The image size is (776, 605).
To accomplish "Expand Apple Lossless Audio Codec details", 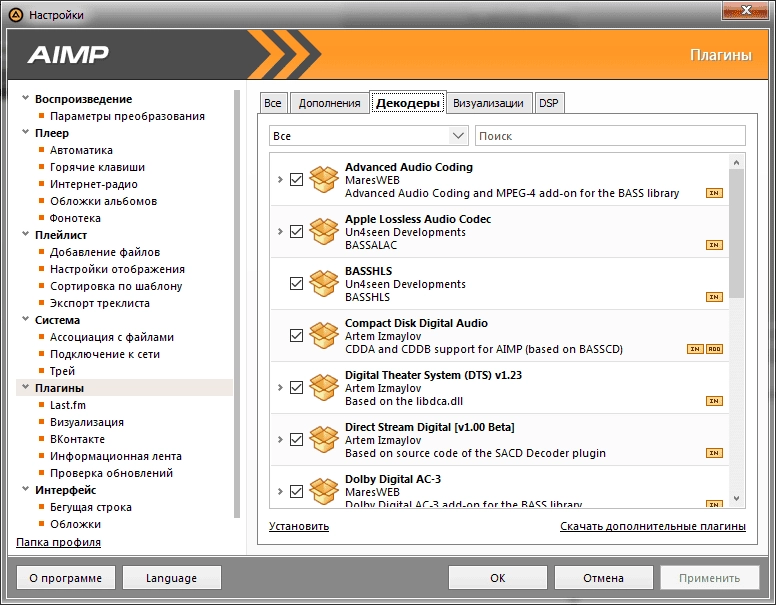I will pyautogui.click(x=280, y=231).
